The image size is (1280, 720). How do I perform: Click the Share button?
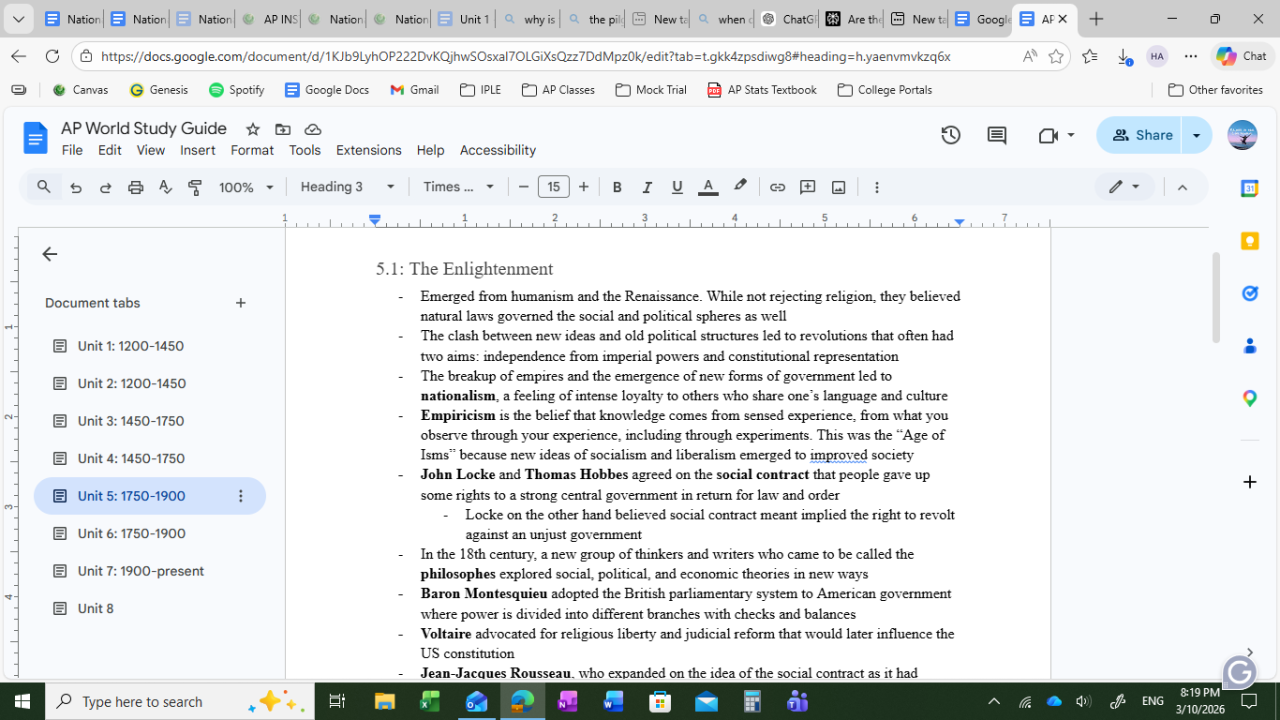click(1141, 135)
